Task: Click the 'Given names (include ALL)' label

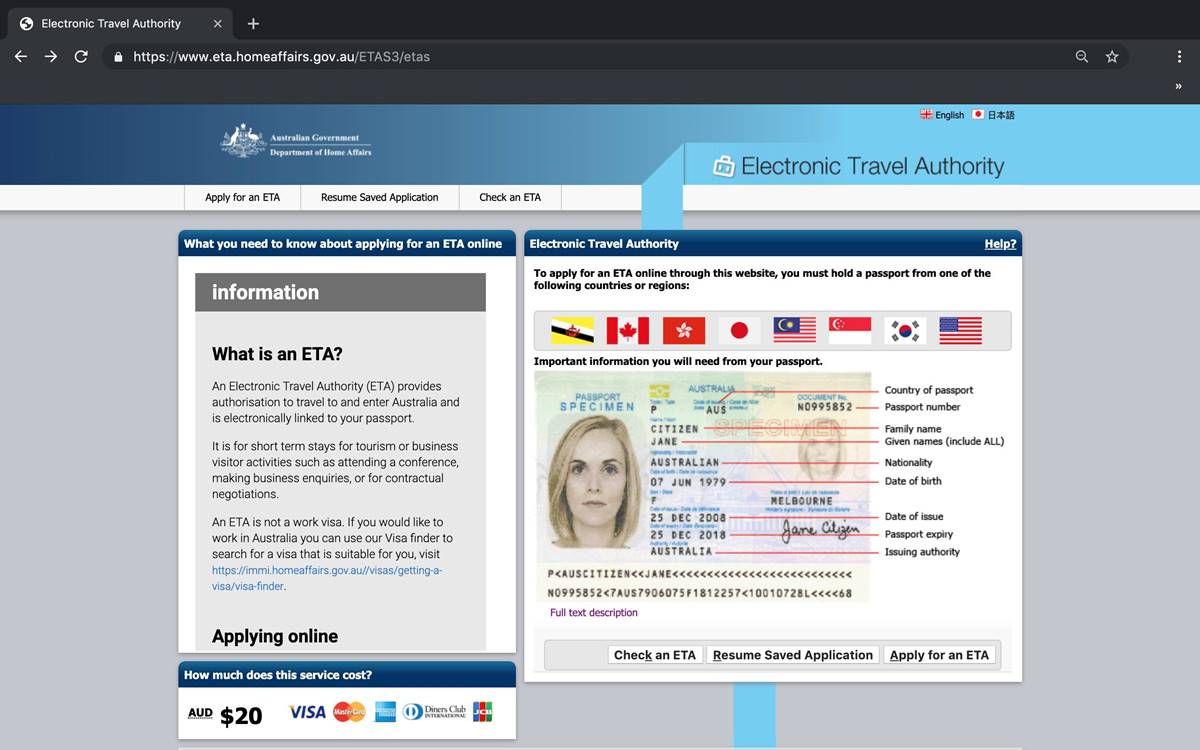Action: [x=944, y=441]
